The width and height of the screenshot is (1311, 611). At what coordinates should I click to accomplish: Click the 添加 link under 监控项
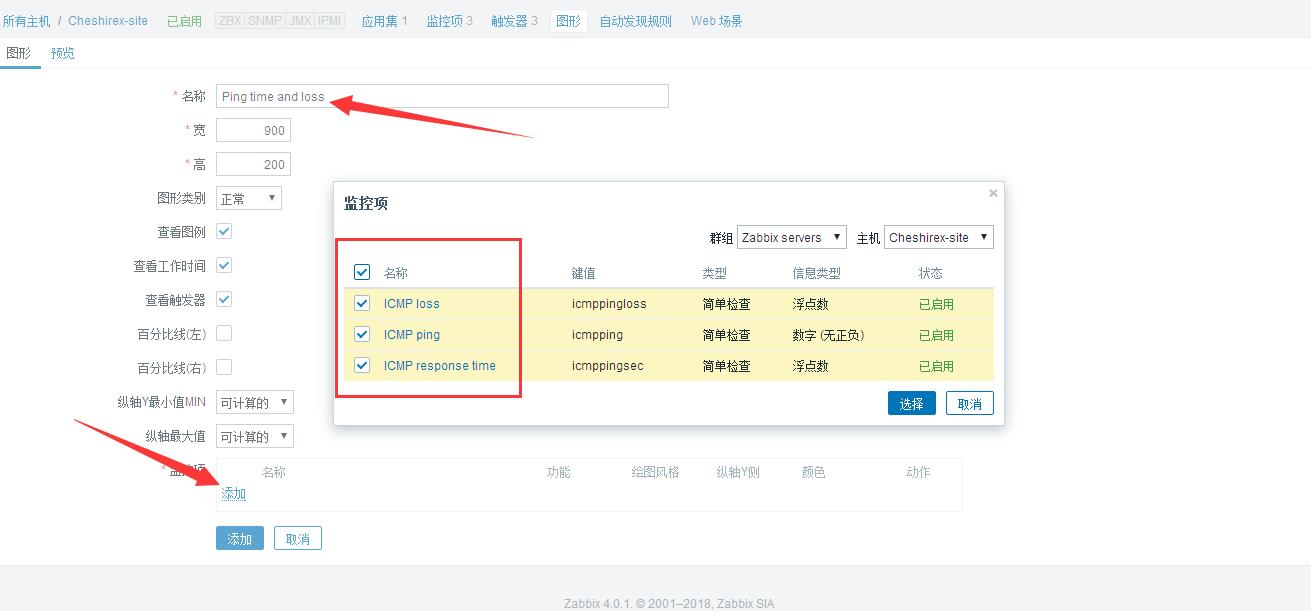point(233,494)
